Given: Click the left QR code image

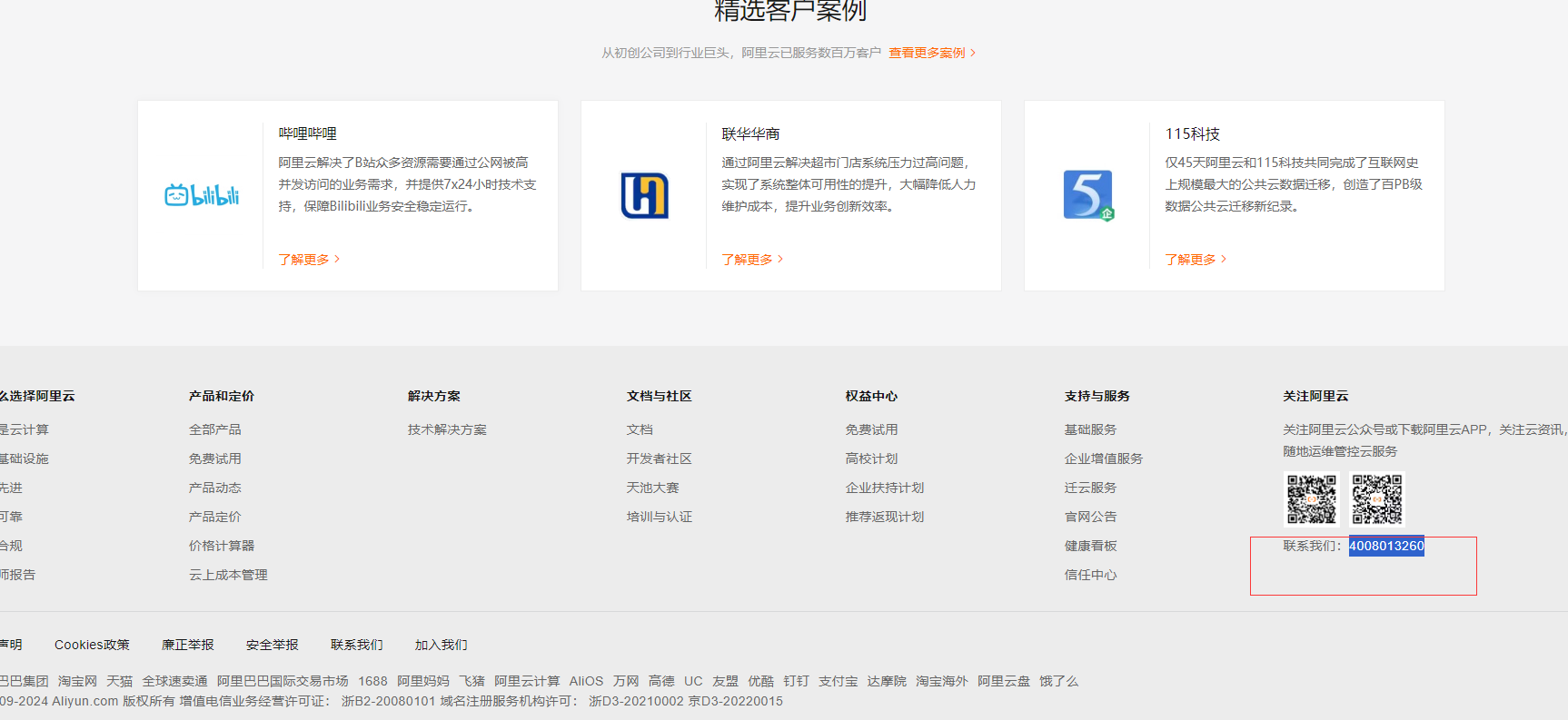Looking at the screenshot, I should 1312,499.
